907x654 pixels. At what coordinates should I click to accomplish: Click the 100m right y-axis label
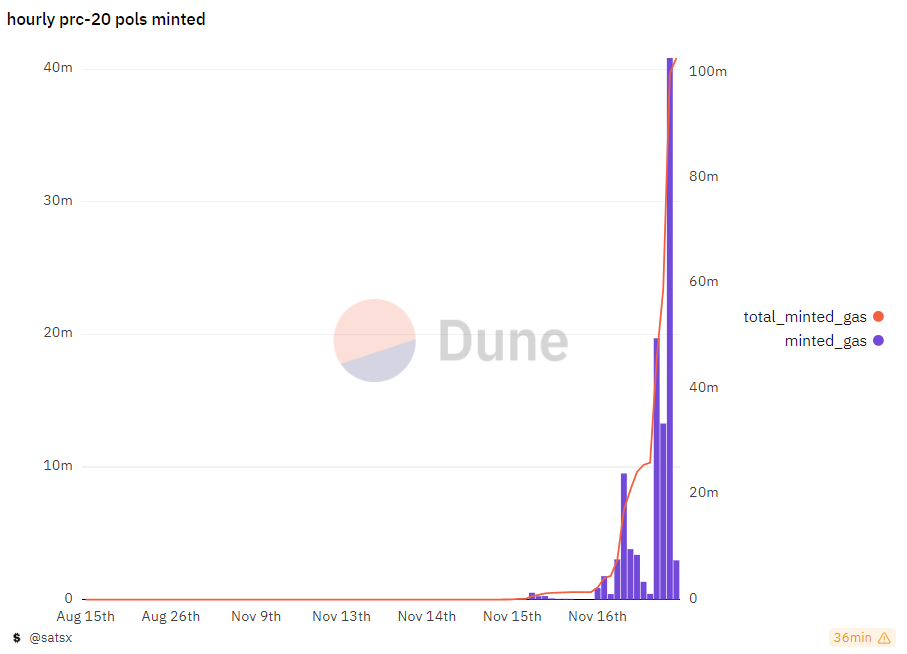(x=708, y=72)
